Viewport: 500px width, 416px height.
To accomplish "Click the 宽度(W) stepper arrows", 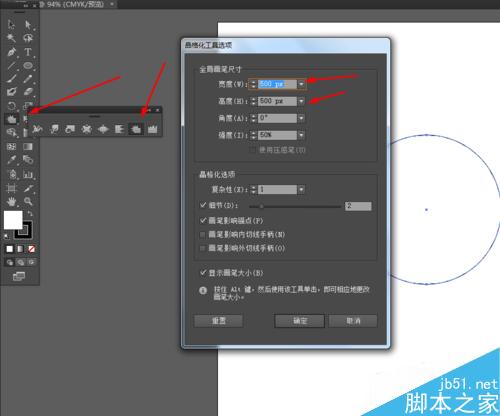I will pyautogui.click(x=253, y=84).
